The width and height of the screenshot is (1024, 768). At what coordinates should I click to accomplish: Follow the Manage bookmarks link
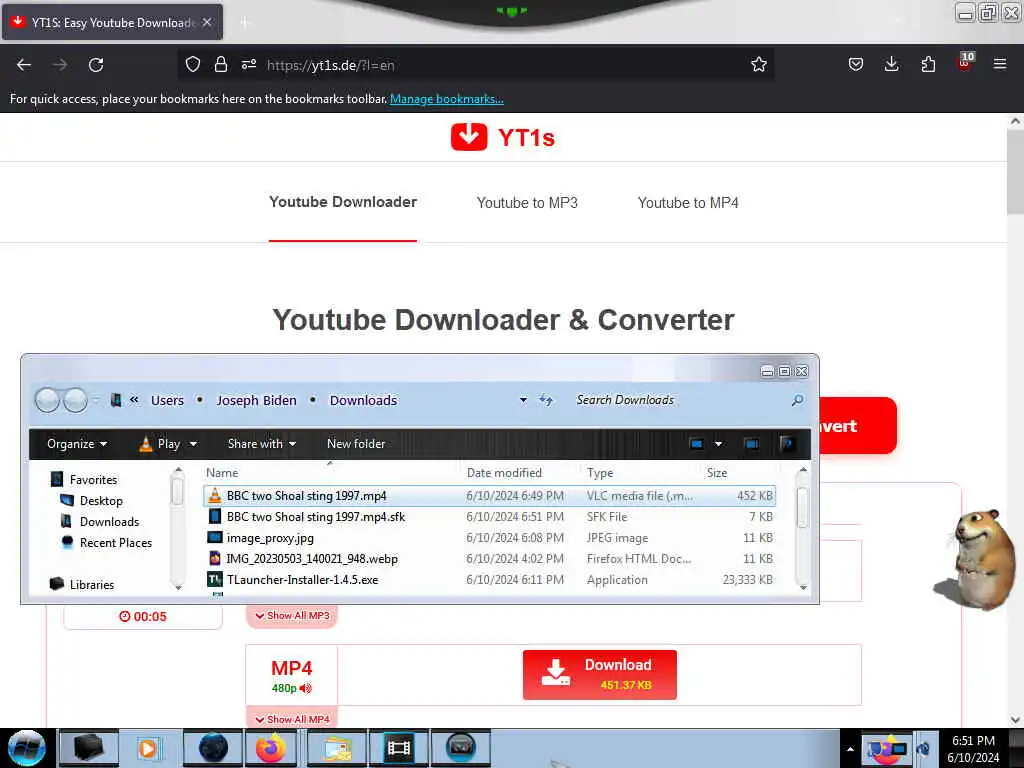(447, 99)
